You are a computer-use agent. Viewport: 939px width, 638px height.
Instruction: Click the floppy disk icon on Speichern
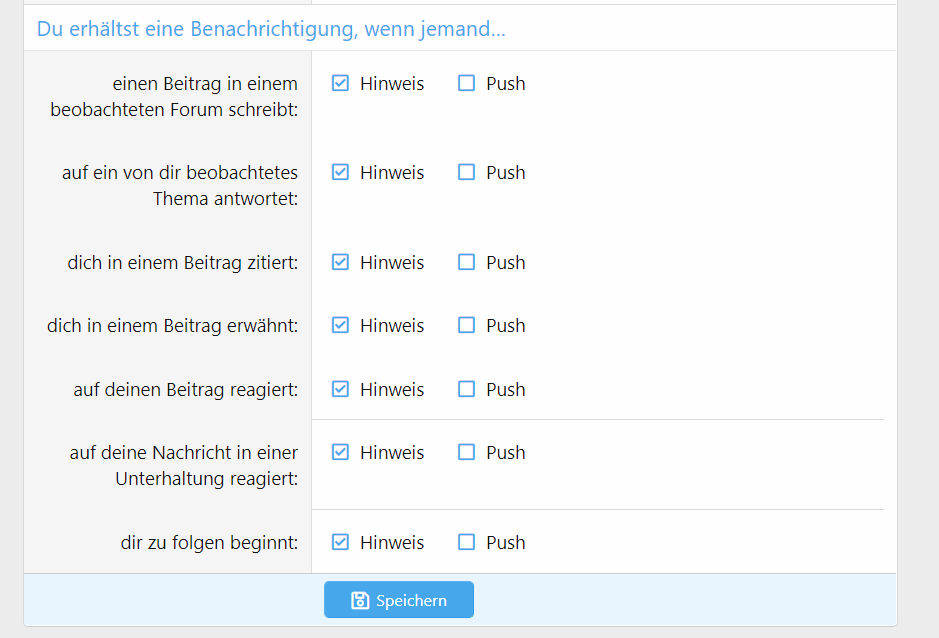360,600
